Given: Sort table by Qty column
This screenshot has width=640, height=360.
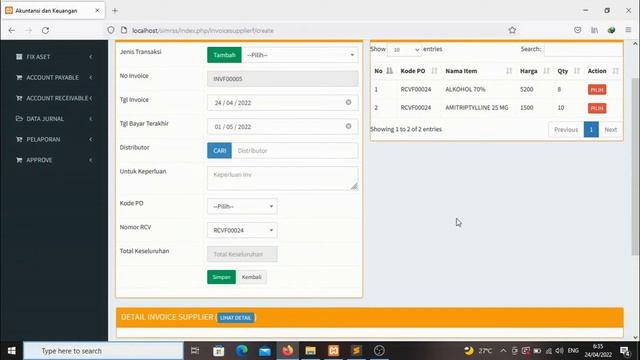Looking at the screenshot, I should point(569,71).
